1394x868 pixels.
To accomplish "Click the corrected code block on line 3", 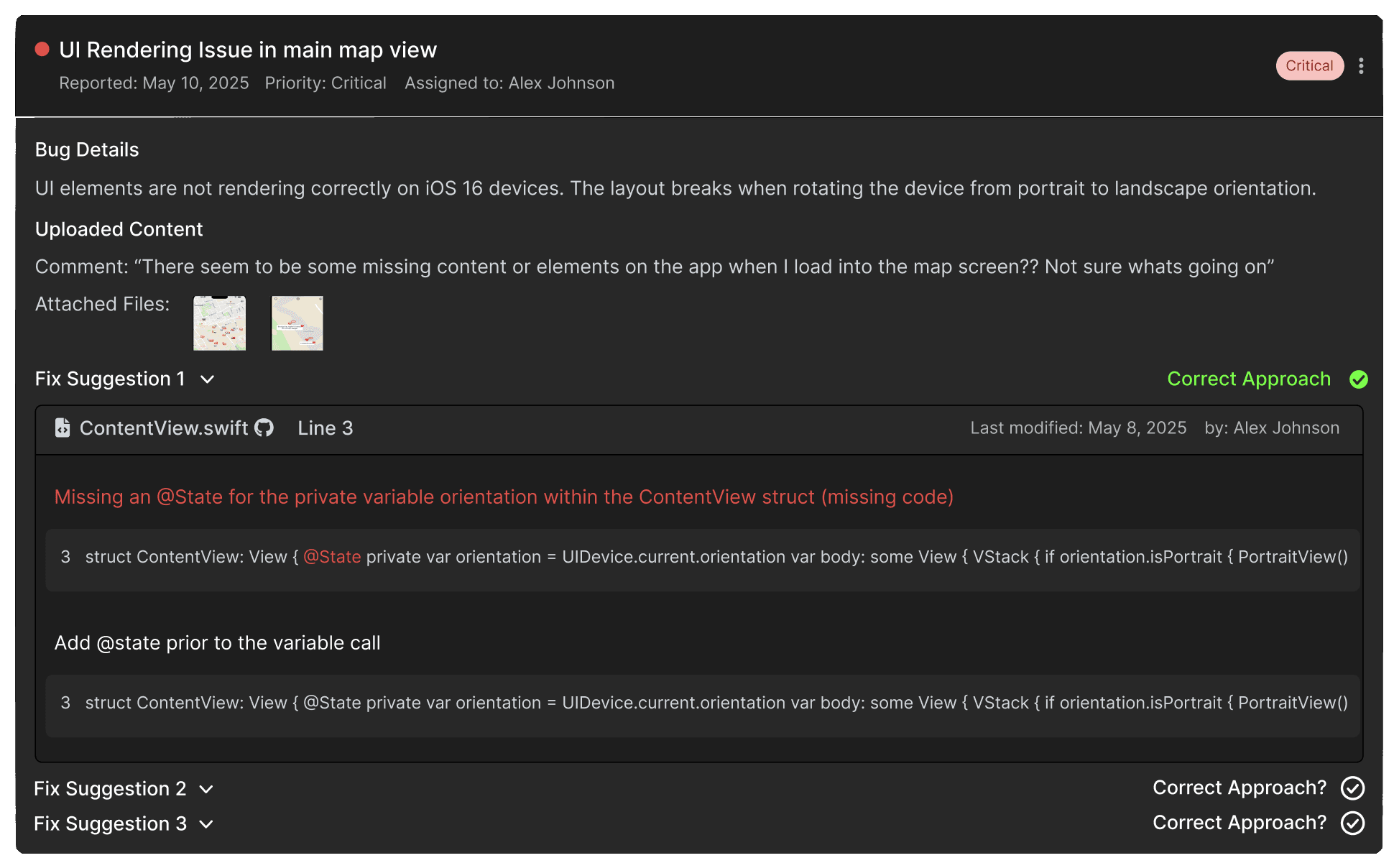I will (x=703, y=705).
